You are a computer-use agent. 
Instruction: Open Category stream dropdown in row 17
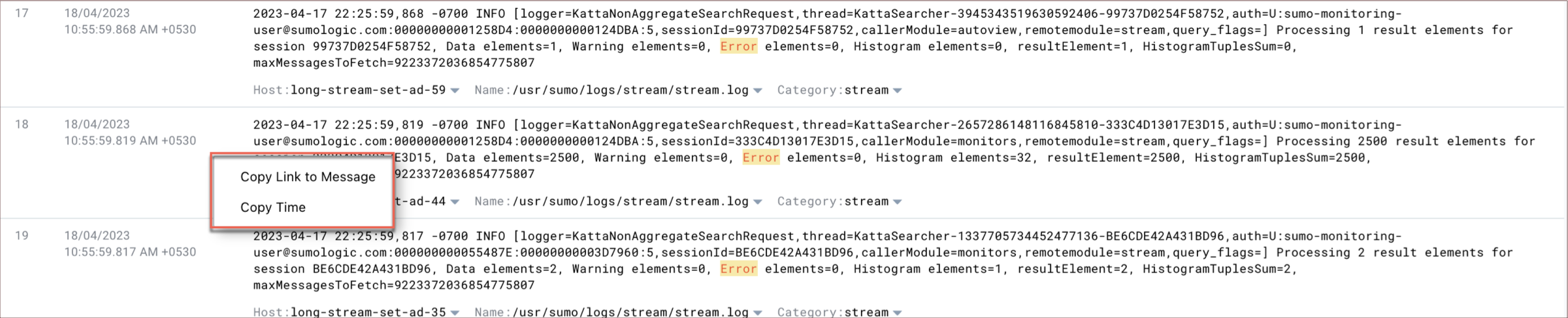click(x=898, y=91)
